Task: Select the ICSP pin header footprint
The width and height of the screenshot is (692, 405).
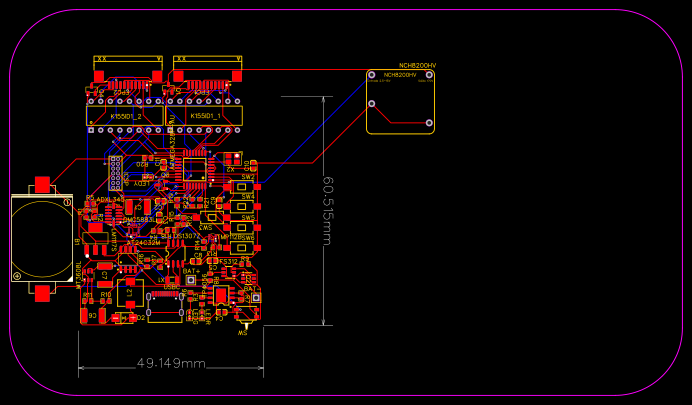Action: [116, 173]
